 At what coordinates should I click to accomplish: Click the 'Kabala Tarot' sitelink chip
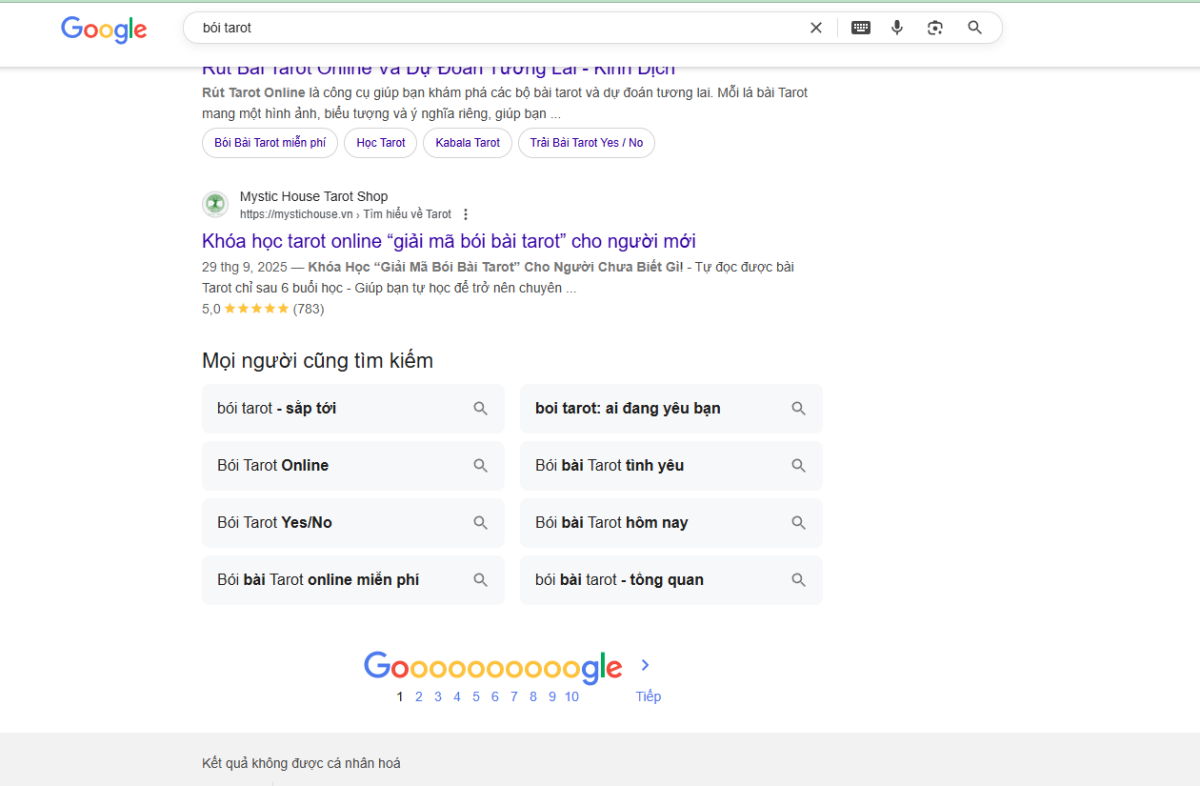click(467, 143)
